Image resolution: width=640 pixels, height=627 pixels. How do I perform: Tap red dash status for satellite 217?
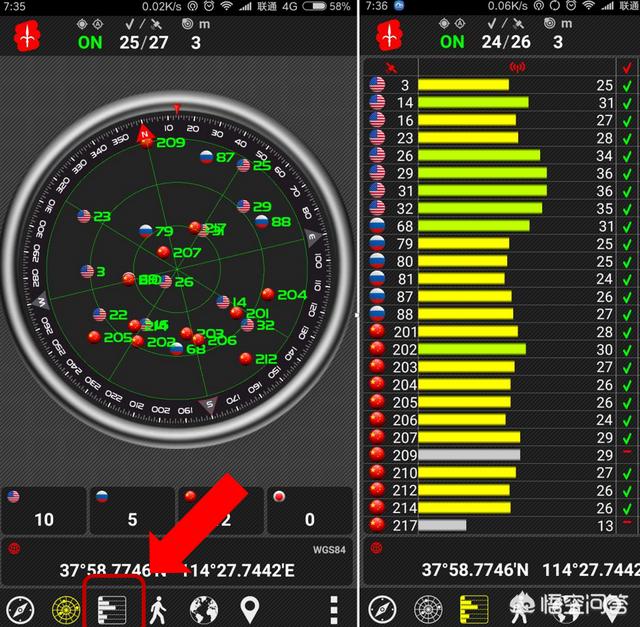point(627,522)
